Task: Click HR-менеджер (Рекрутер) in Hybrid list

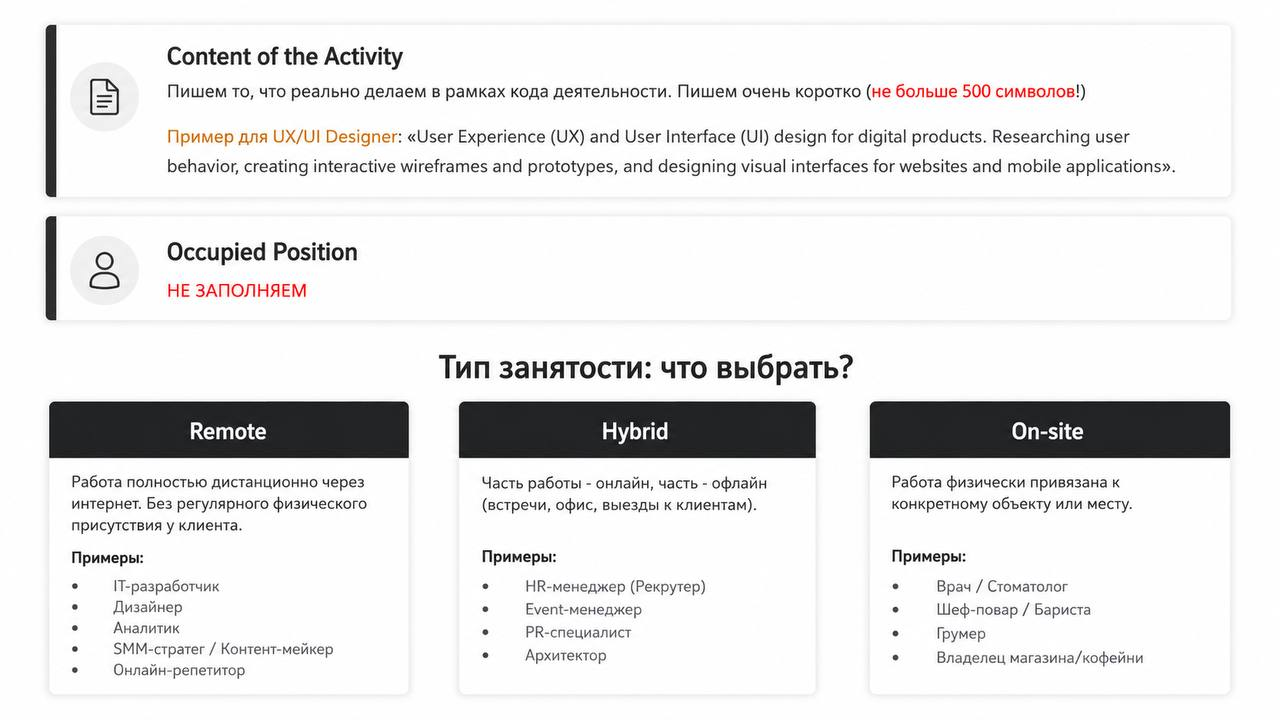Action: coord(615,587)
